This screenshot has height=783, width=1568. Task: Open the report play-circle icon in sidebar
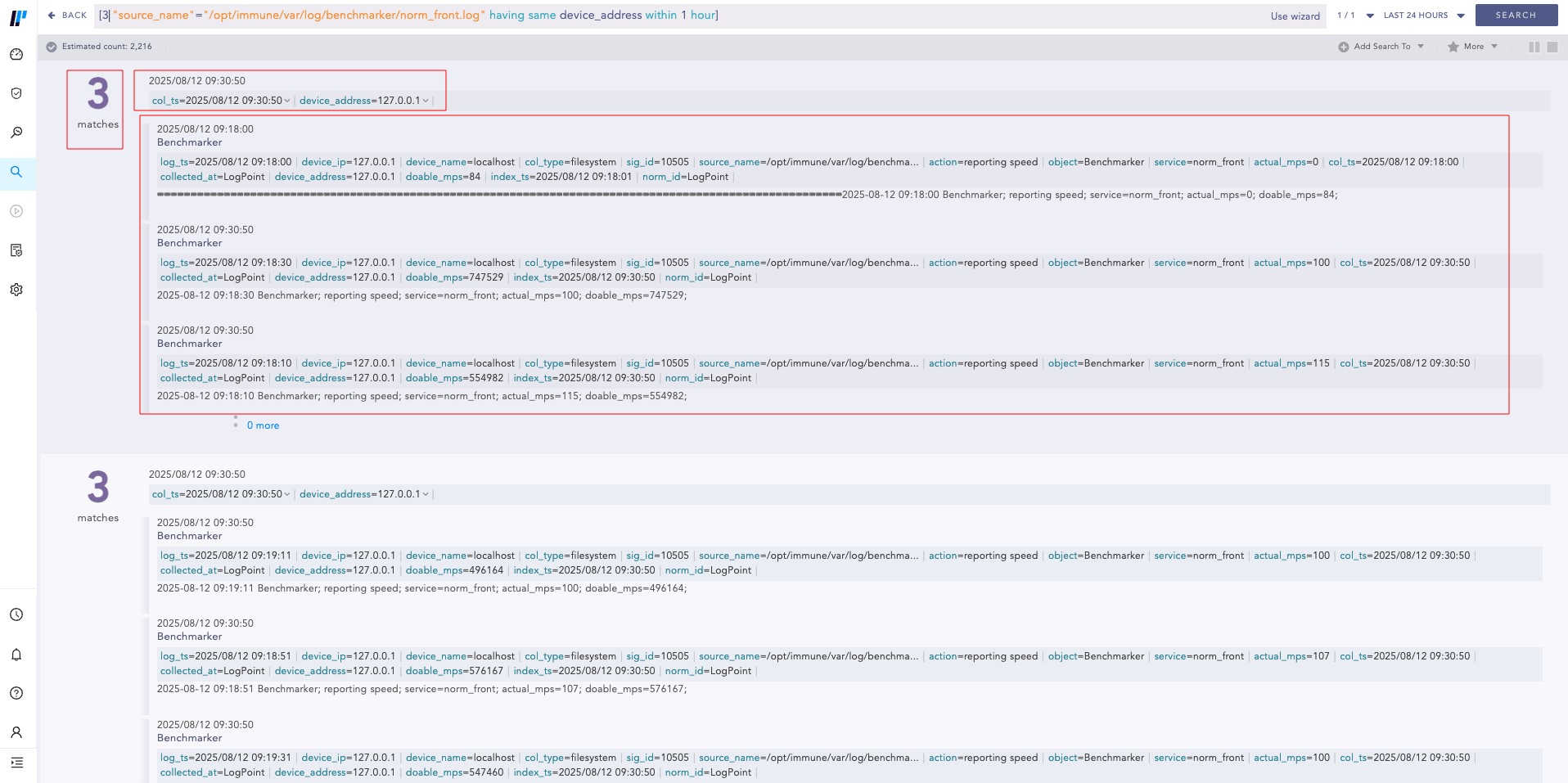click(16, 211)
